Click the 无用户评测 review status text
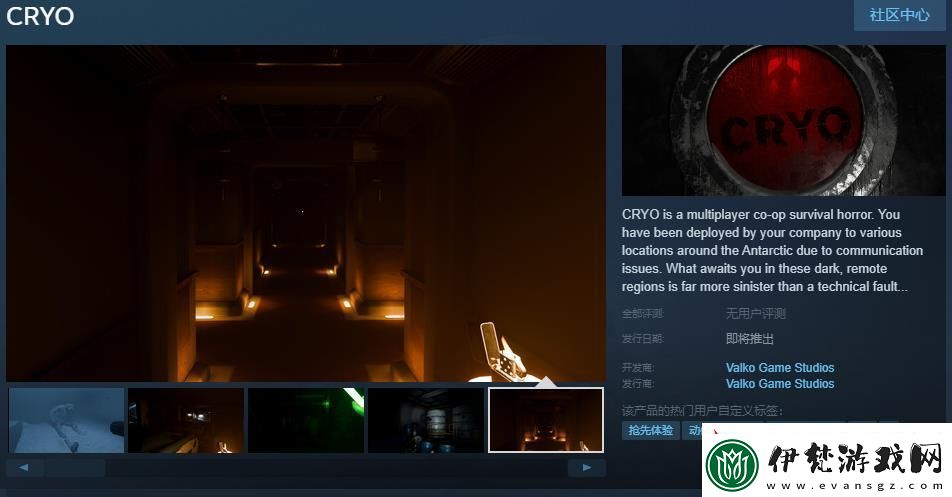The image size is (952, 497). (755, 314)
